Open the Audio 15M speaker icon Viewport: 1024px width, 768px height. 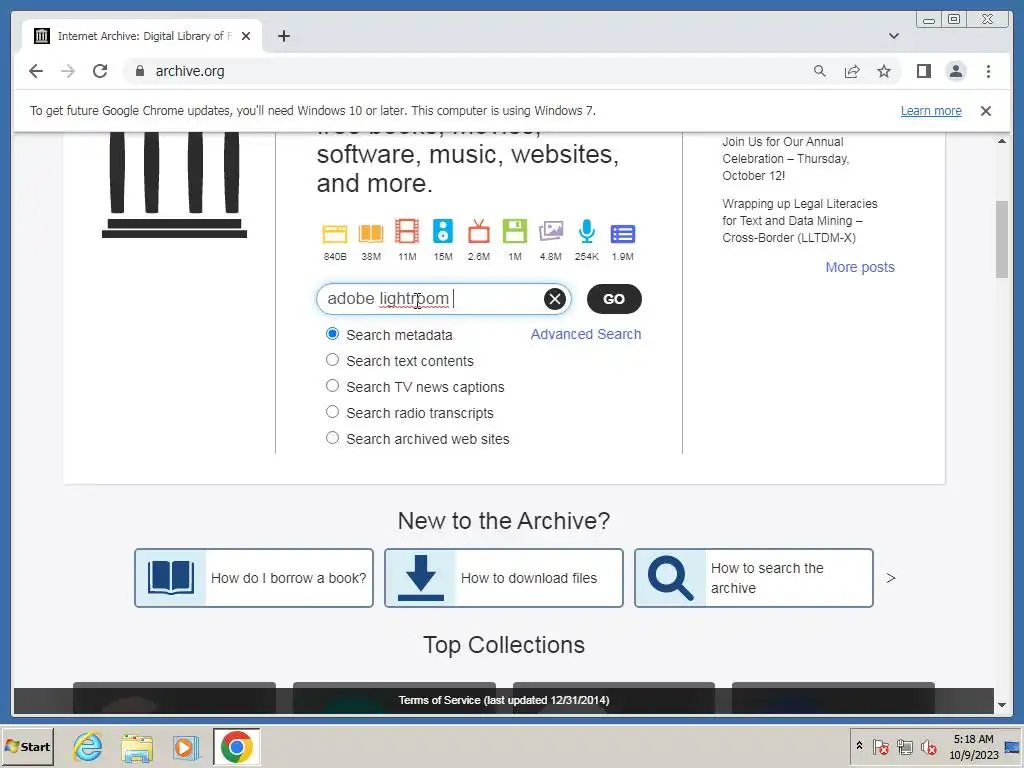click(443, 232)
